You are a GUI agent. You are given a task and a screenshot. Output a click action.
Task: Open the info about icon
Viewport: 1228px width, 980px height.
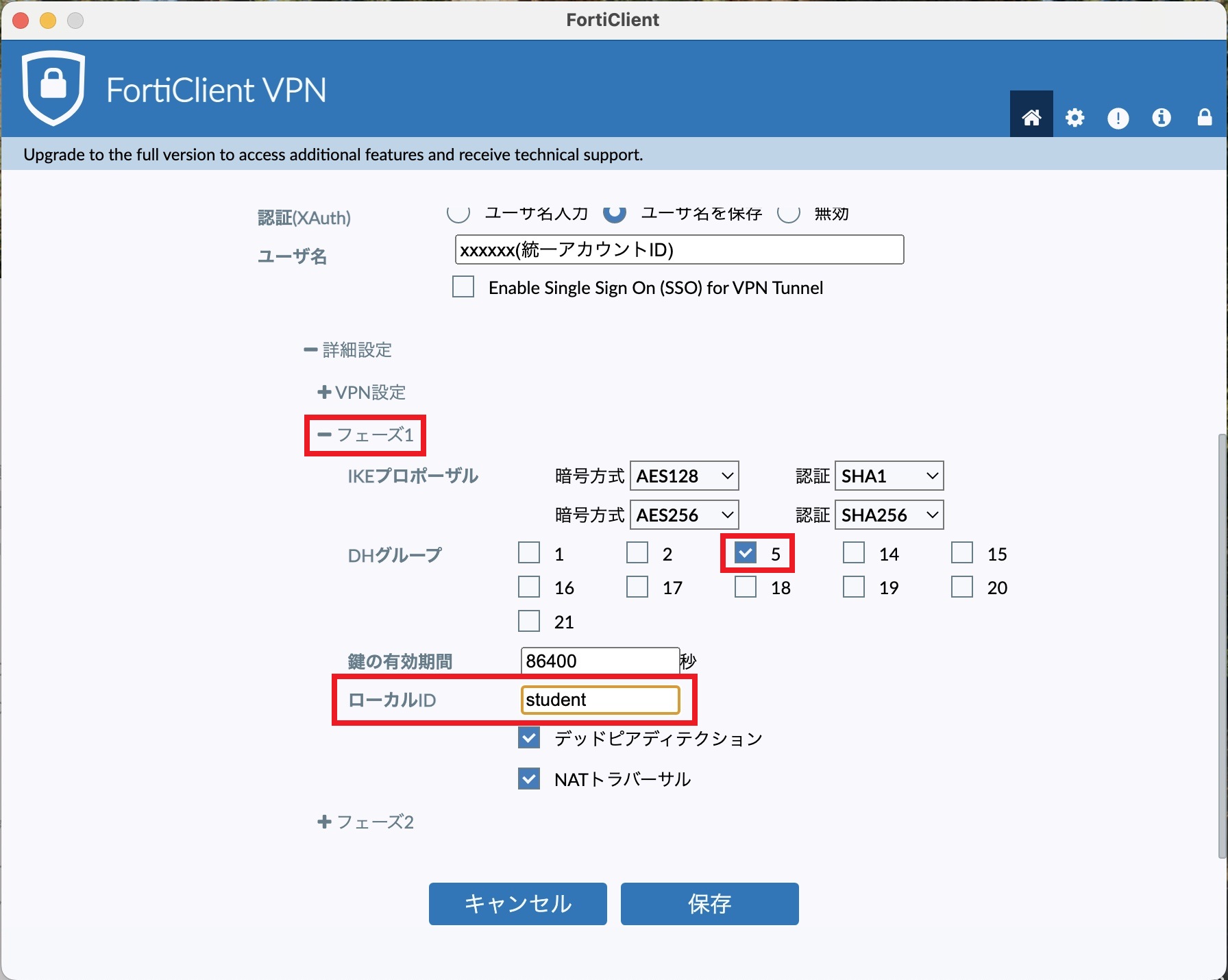tap(1161, 117)
